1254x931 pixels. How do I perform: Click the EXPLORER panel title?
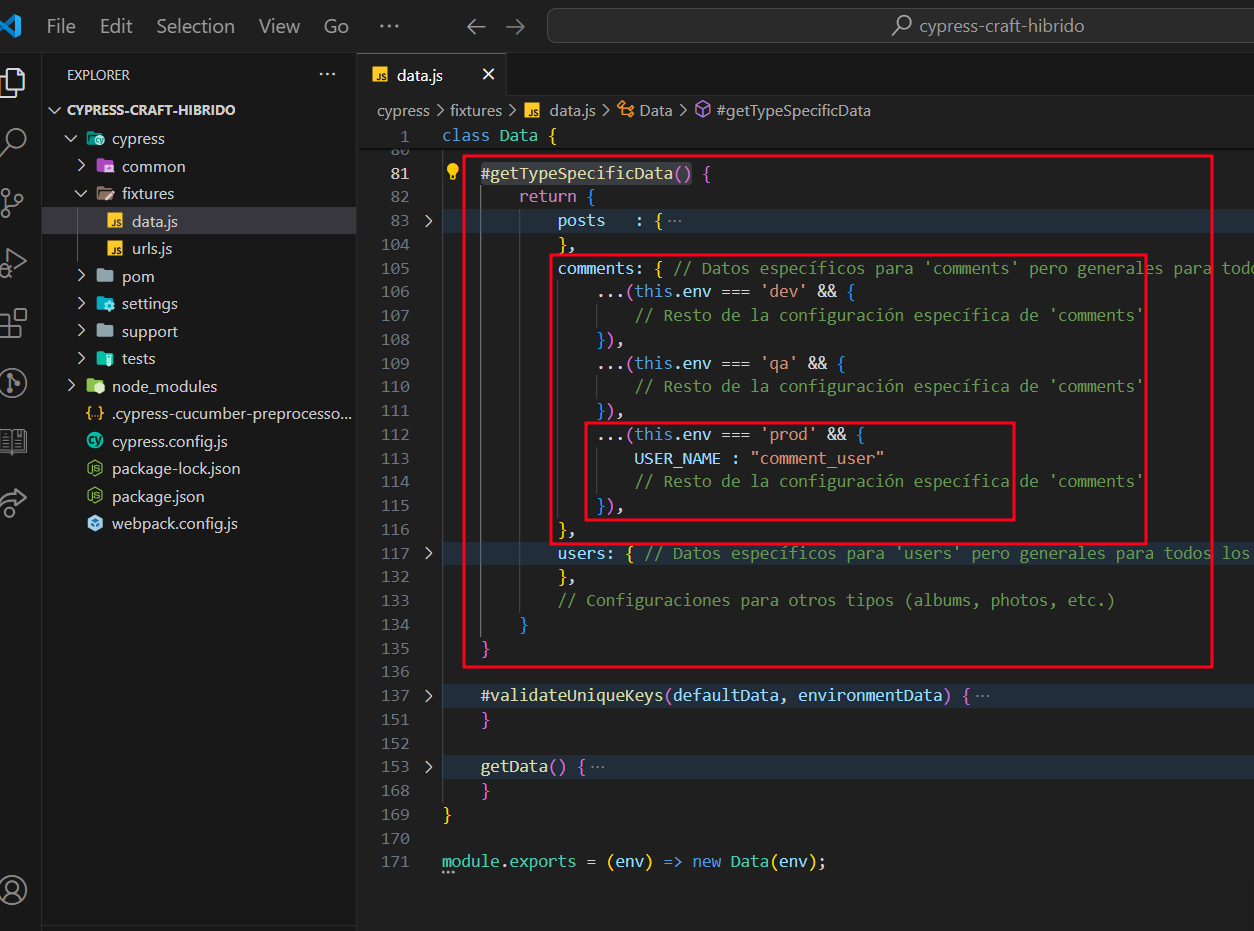(98, 75)
